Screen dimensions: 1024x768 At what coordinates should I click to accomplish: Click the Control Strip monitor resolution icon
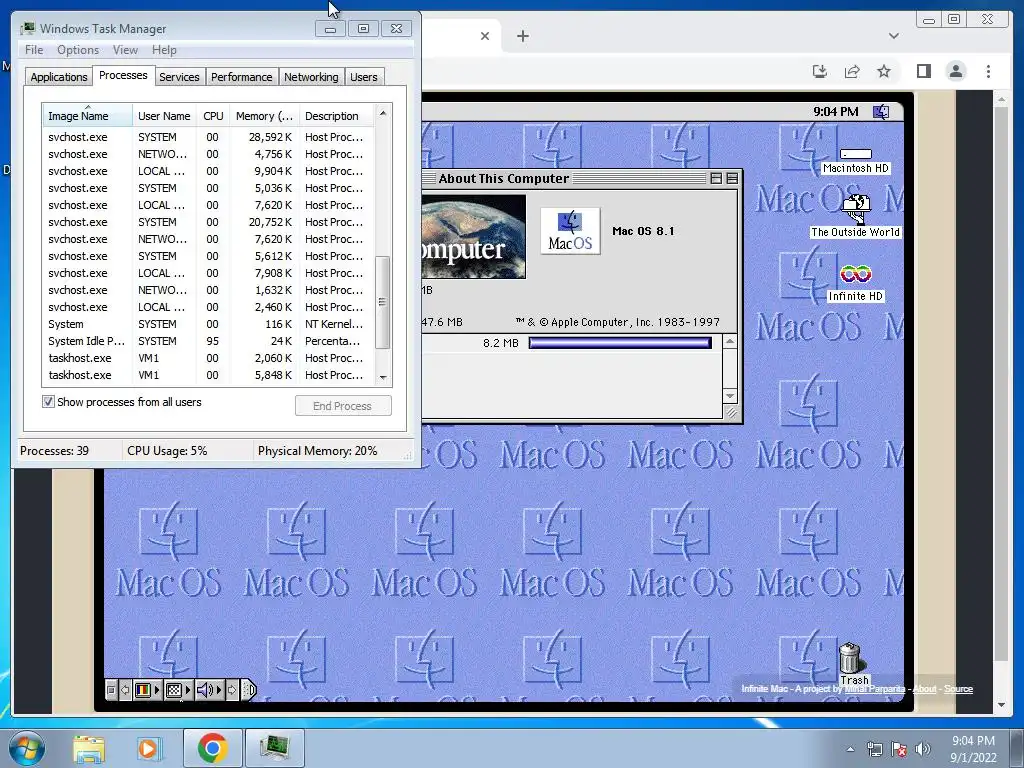point(174,690)
